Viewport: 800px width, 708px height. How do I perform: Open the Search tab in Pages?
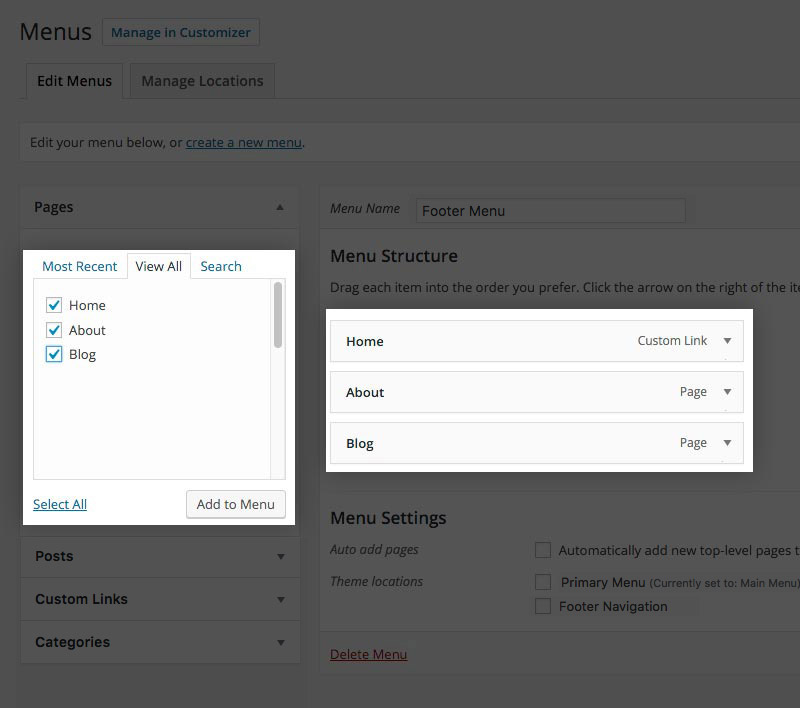pos(220,266)
